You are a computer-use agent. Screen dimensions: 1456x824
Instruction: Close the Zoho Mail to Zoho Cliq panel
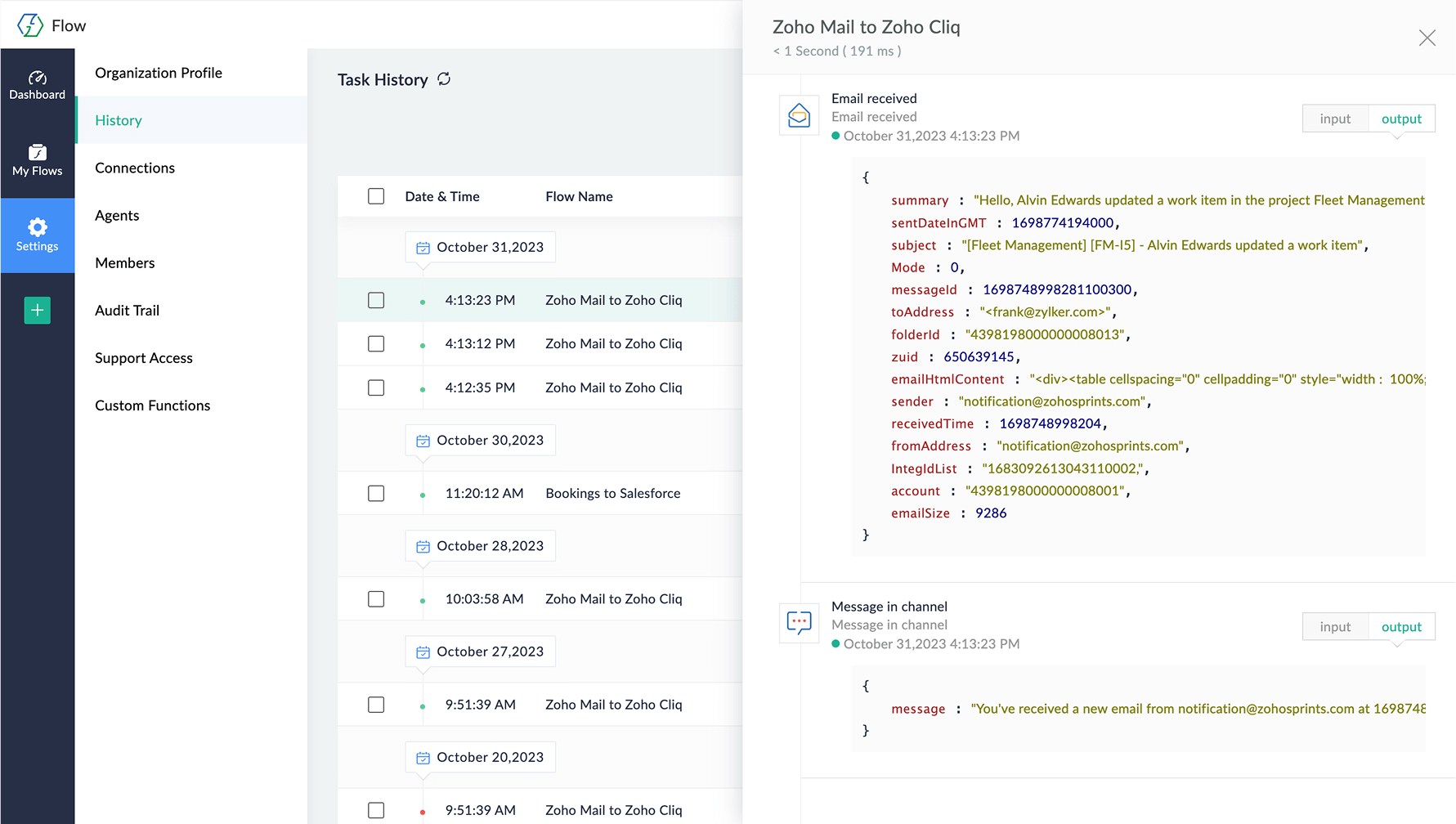(1427, 38)
